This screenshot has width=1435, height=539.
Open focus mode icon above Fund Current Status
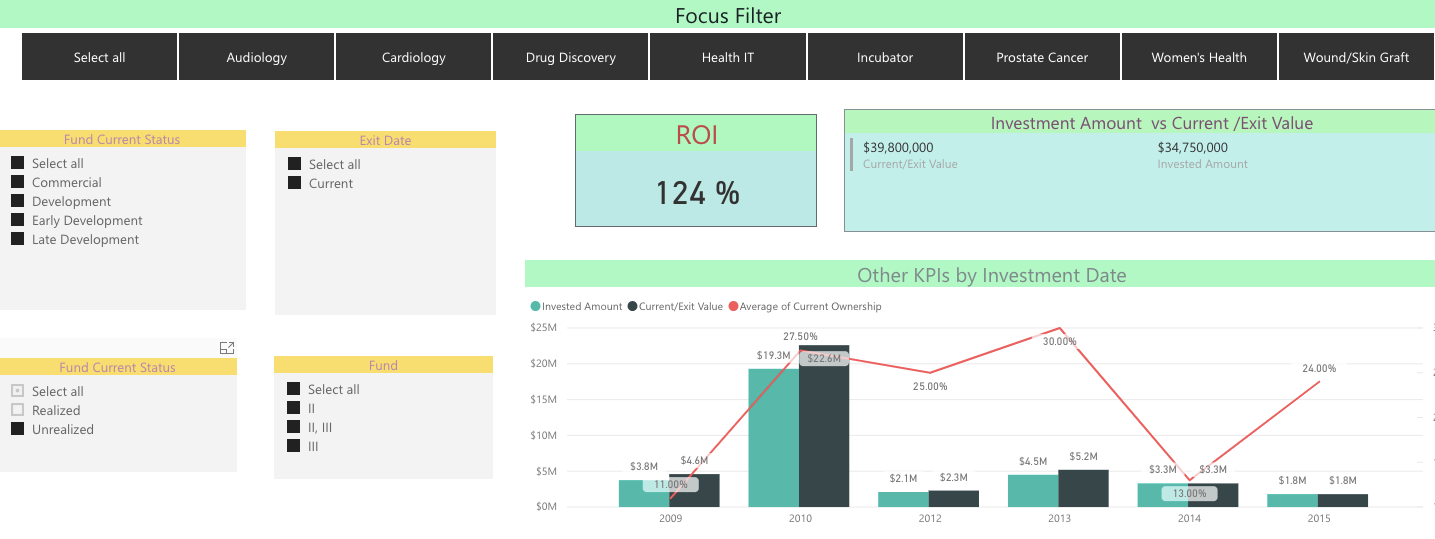click(227, 348)
